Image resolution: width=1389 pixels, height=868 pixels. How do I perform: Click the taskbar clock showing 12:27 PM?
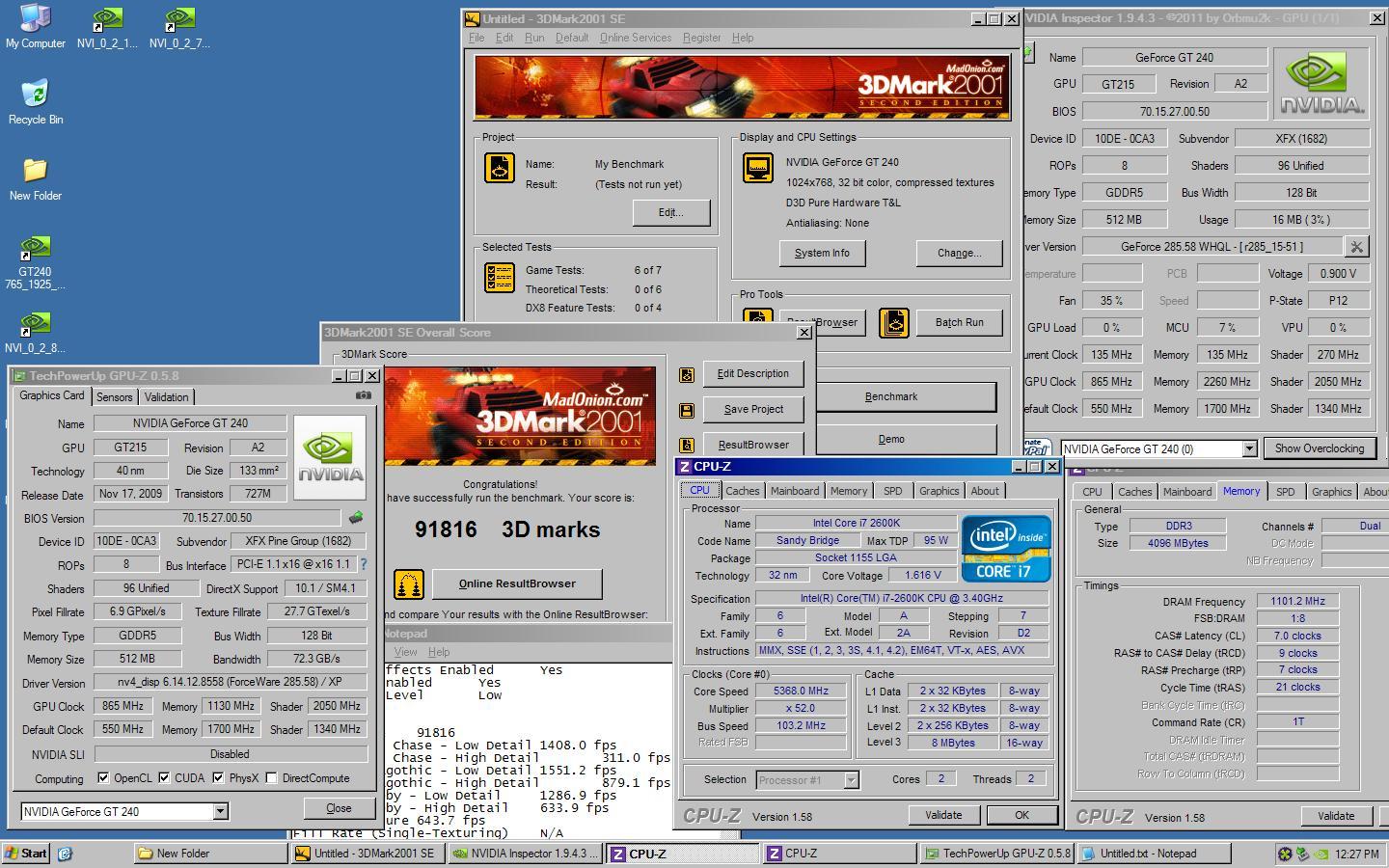(1357, 854)
